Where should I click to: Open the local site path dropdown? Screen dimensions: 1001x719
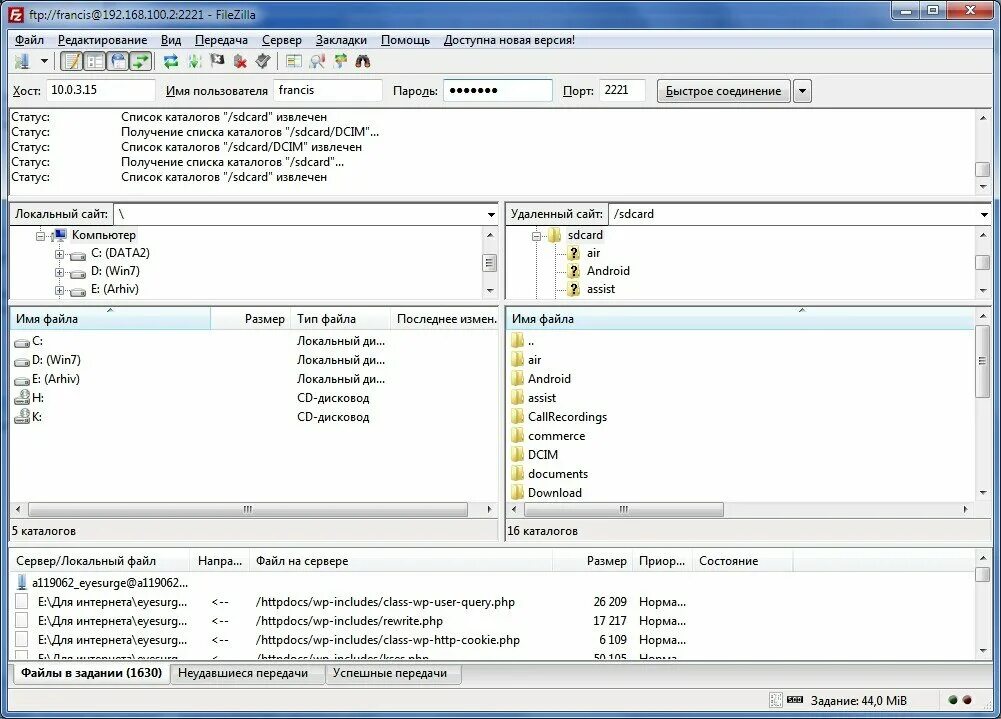[491, 215]
